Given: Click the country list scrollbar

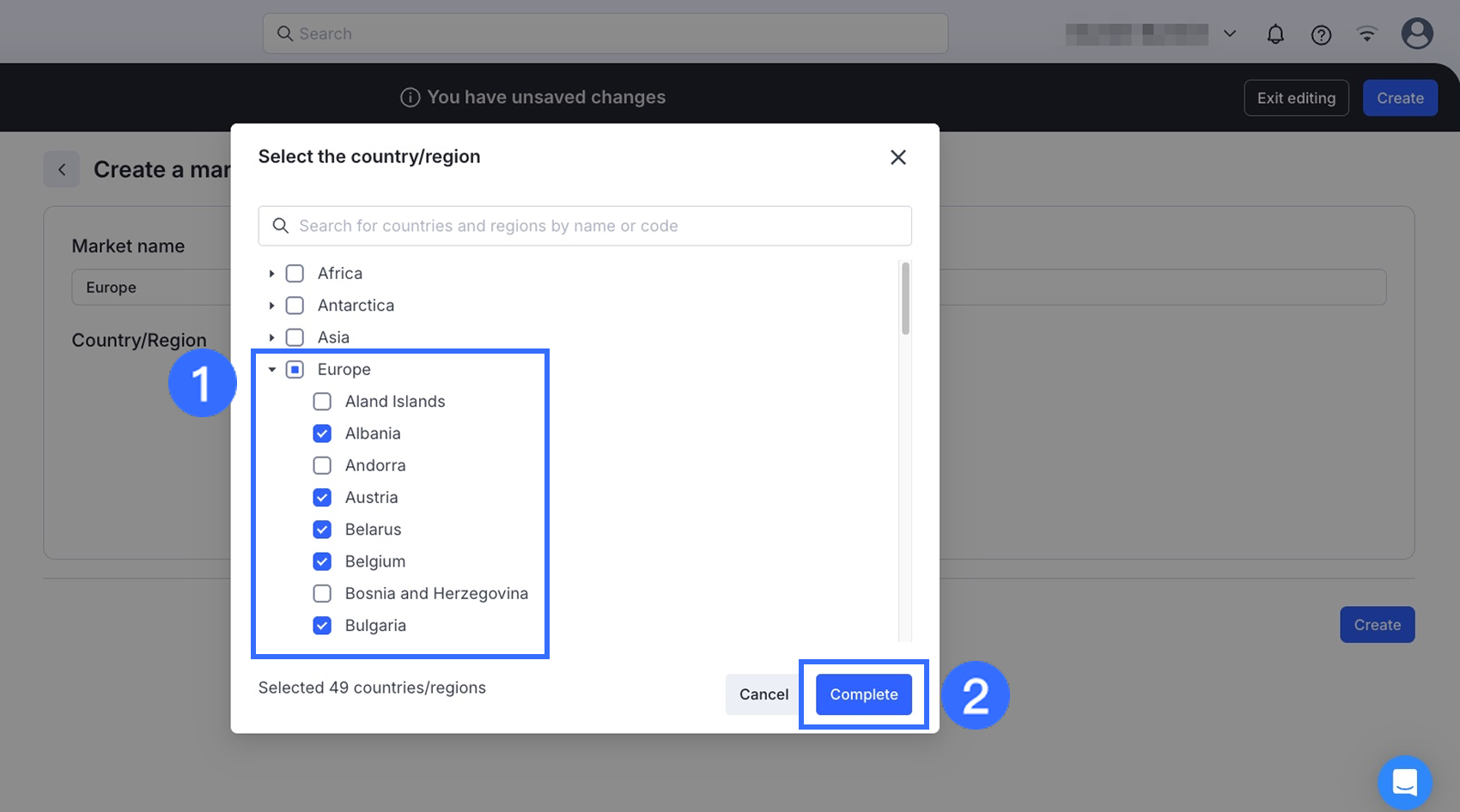Looking at the screenshot, I should pos(905,299).
